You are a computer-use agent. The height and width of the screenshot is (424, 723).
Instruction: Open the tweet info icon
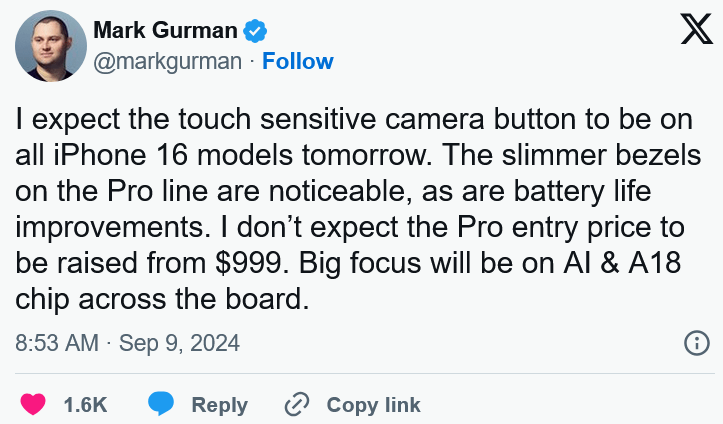click(x=696, y=343)
